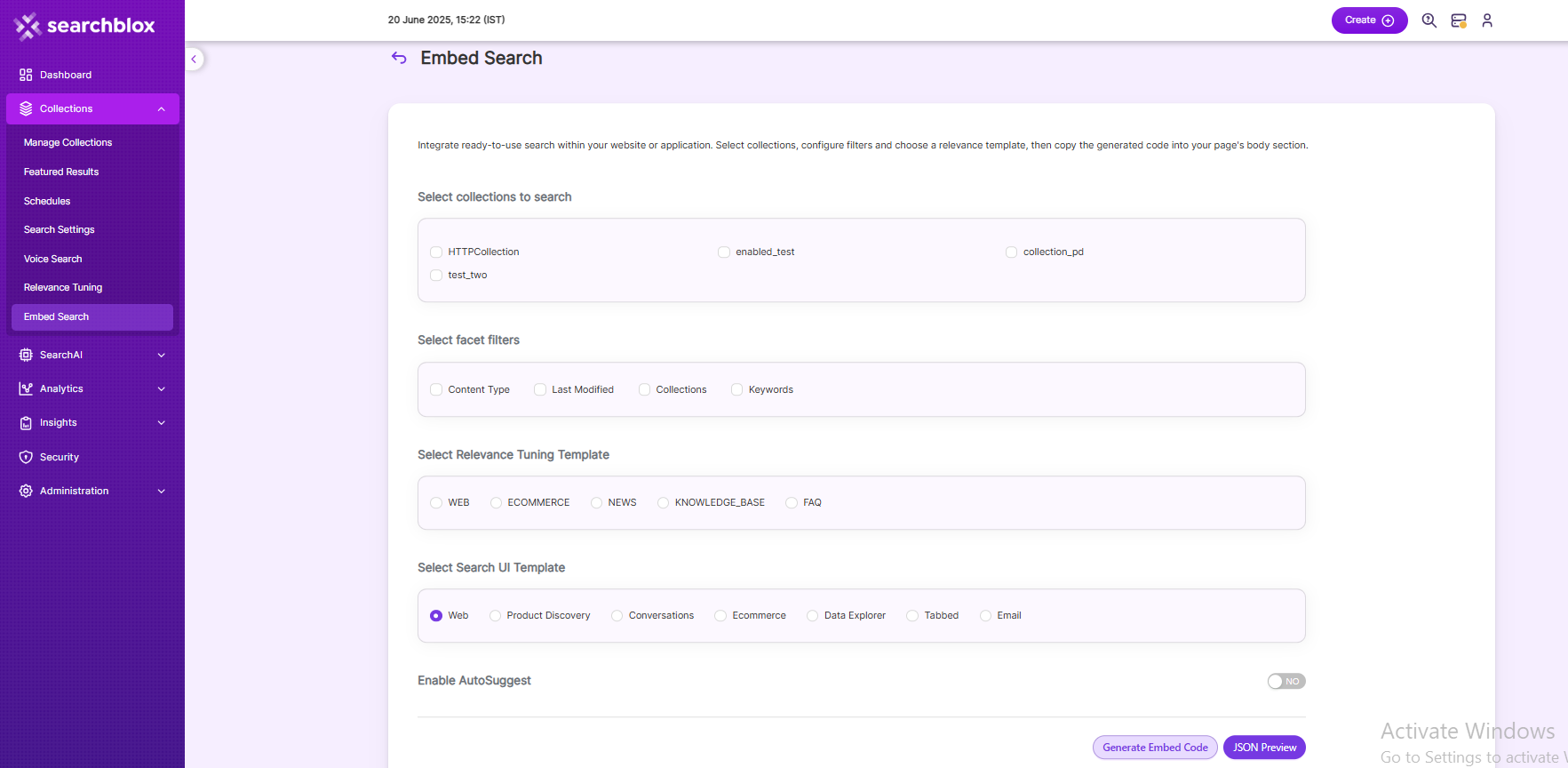
Task: Click the Security shield icon
Action: 26,457
